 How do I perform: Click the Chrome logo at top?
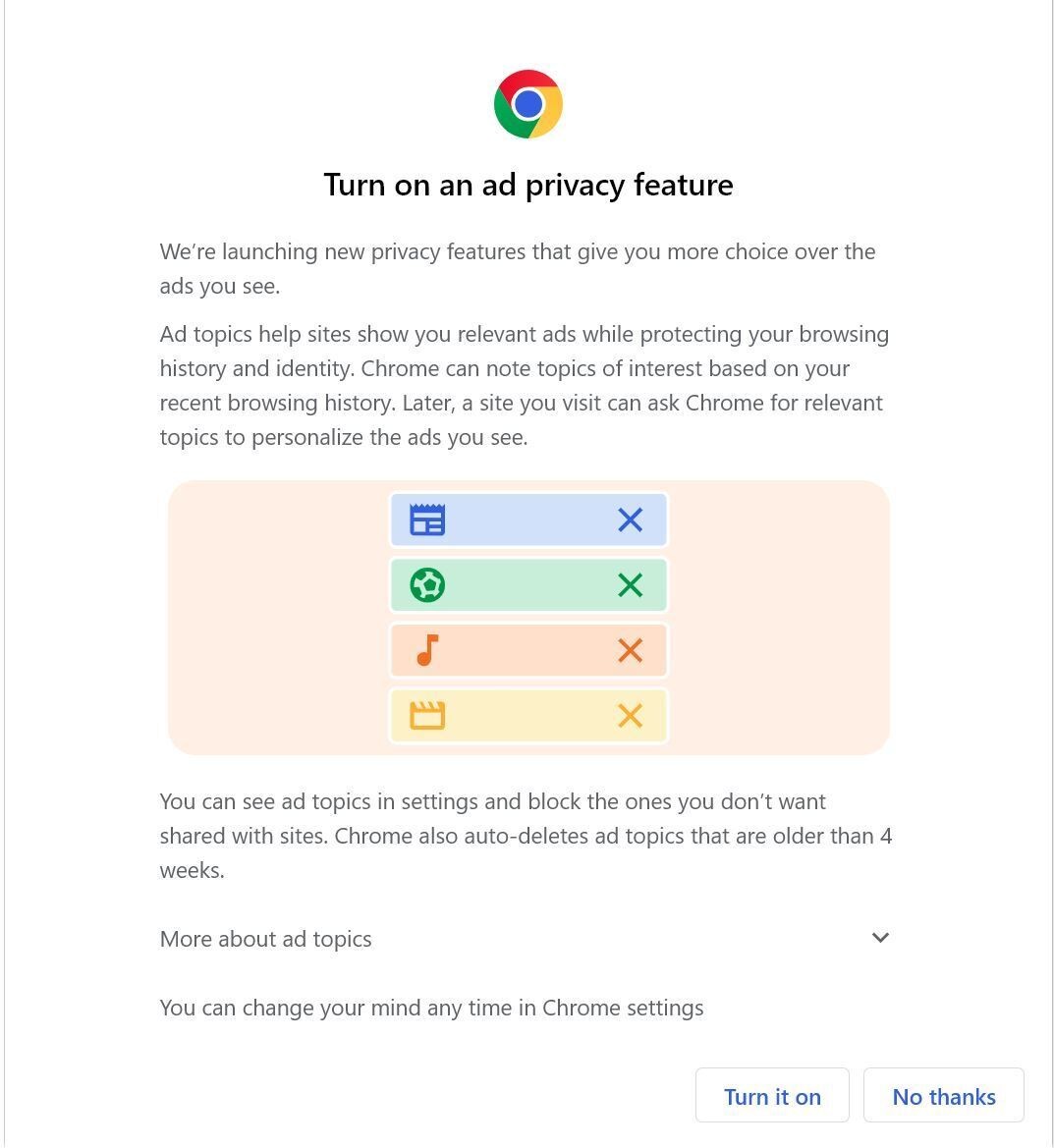coord(528,104)
